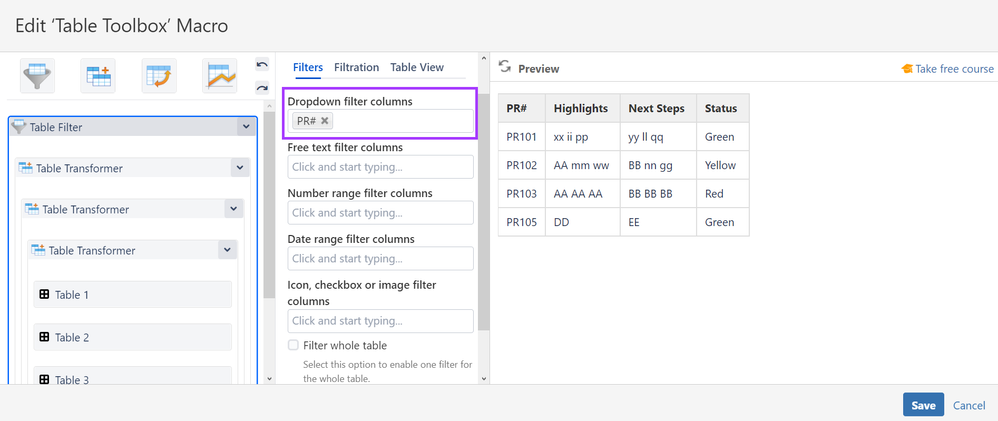Select the Chart from Table icon
998x421 pixels.
coord(220,76)
